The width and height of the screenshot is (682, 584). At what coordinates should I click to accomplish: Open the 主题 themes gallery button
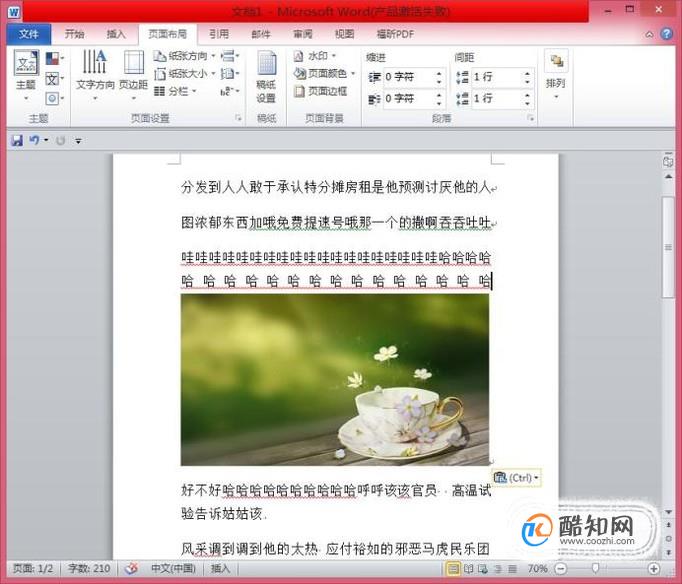click(x=26, y=76)
